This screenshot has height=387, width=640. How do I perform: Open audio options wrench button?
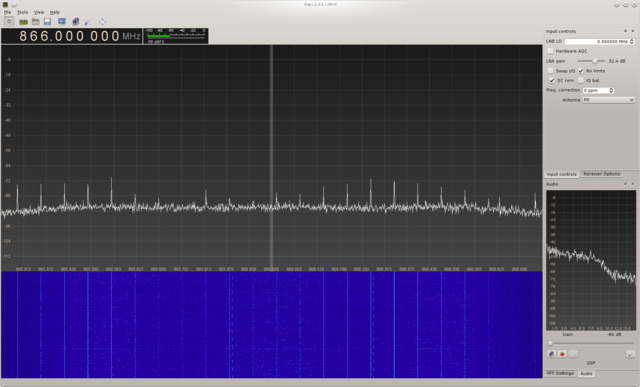[x=631, y=354]
